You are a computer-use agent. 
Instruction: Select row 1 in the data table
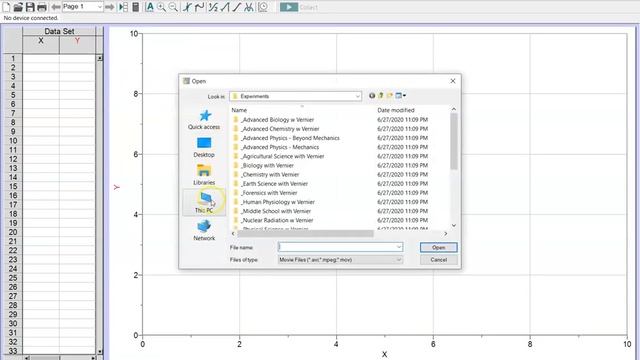click(13, 58)
